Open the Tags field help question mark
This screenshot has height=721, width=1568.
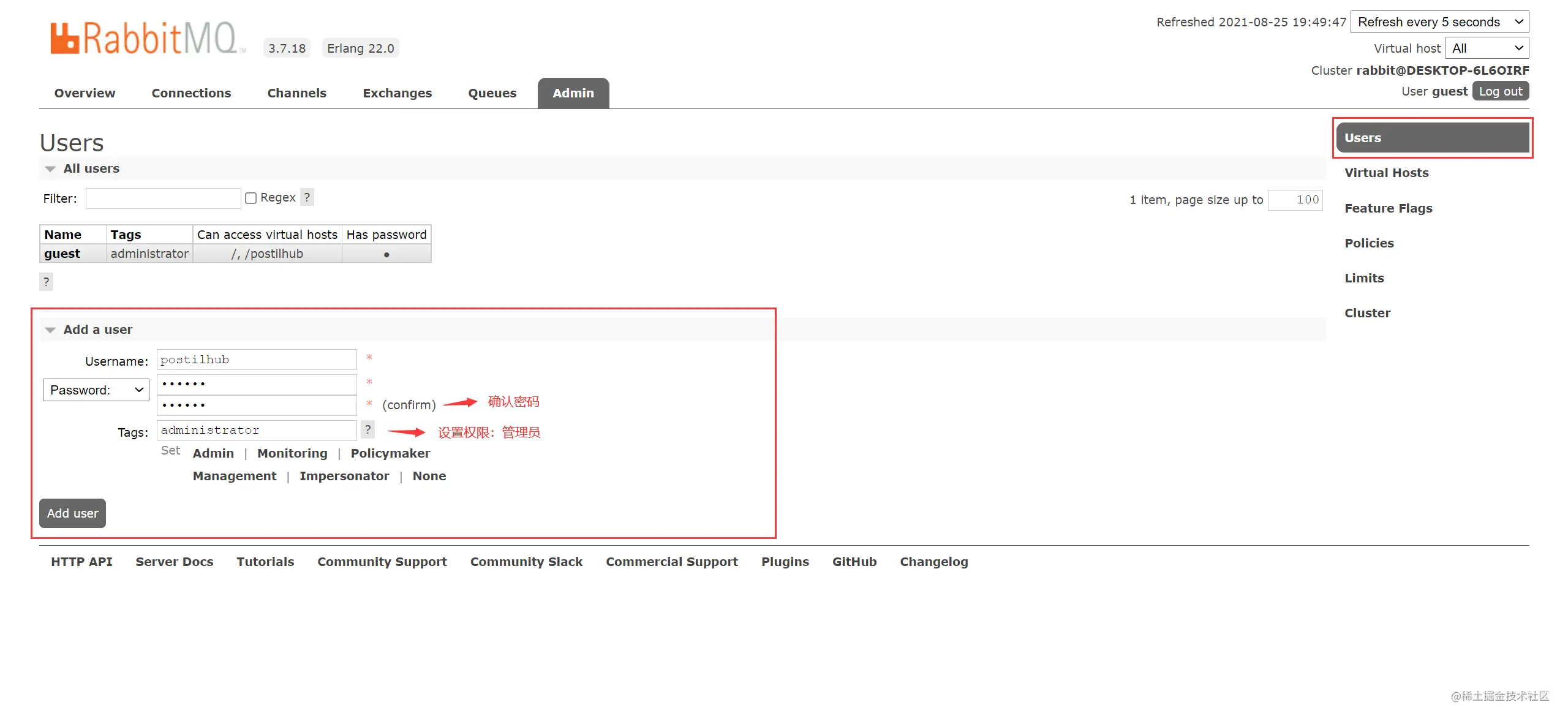(x=367, y=429)
